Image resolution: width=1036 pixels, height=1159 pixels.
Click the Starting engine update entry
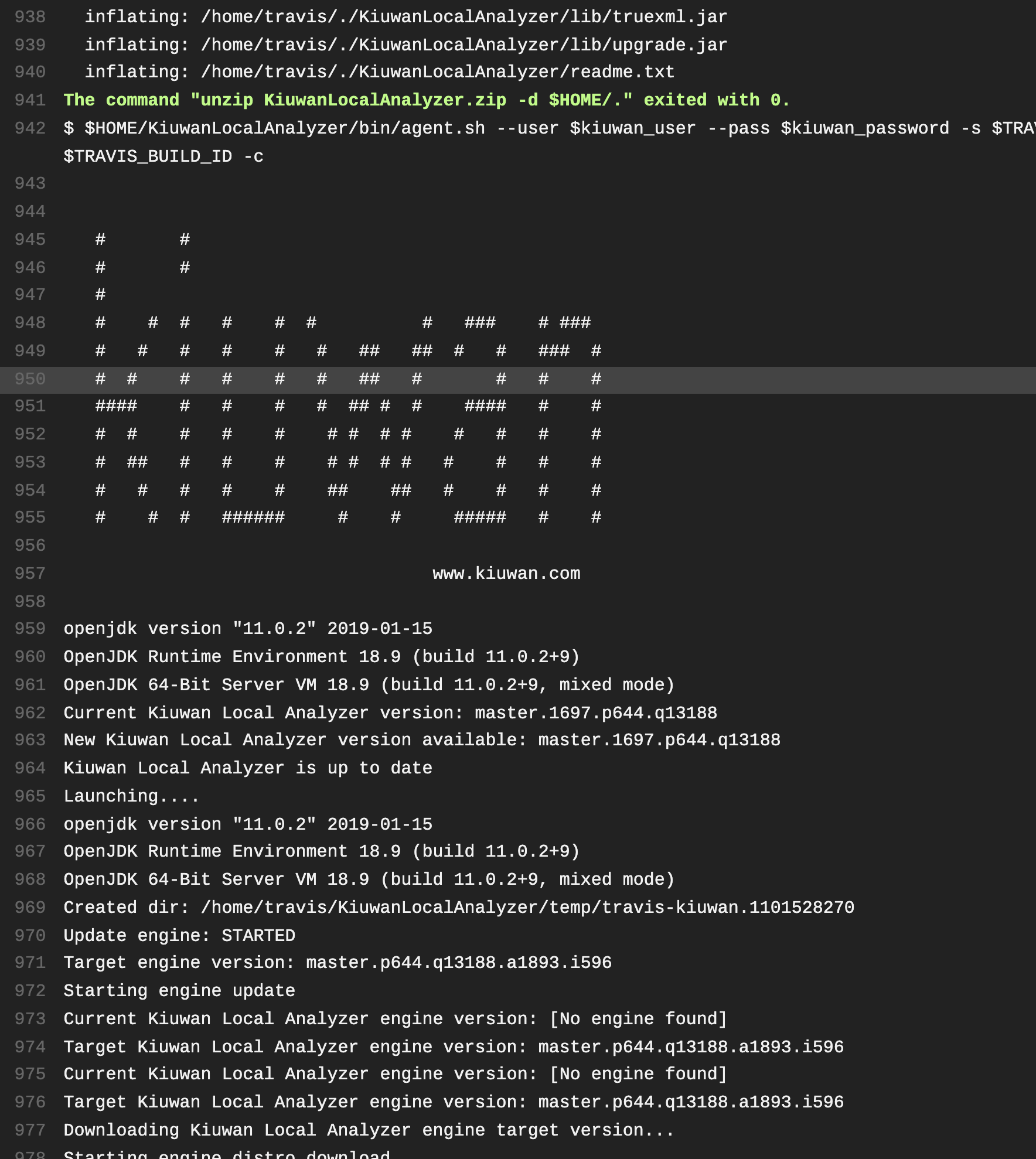pyautogui.click(x=179, y=990)
